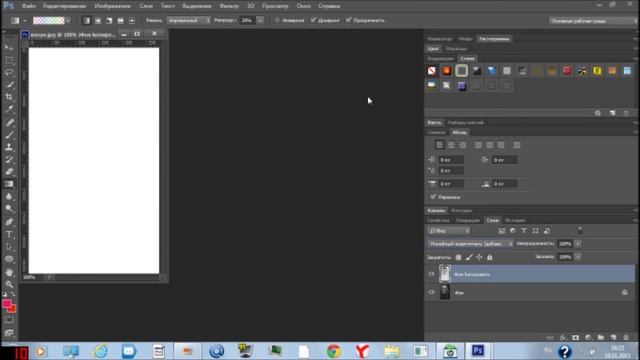Create new adjustment layer icon
This screenshot has width=640, height=360.
coord(588,338)
